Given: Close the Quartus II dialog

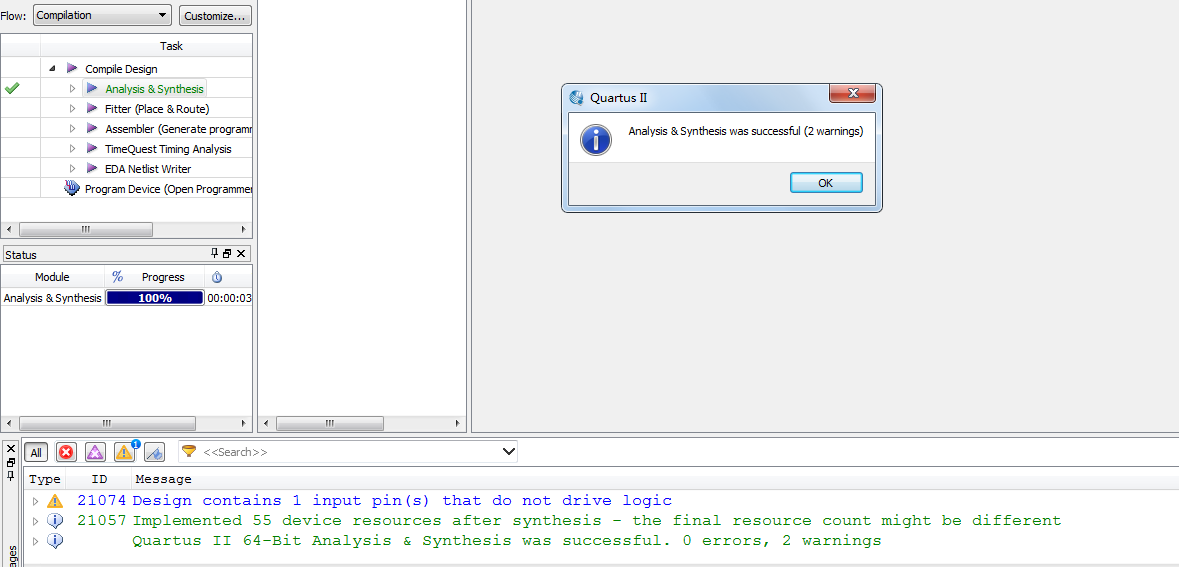Looking at the screenshot, I should [x=853, y=93].
